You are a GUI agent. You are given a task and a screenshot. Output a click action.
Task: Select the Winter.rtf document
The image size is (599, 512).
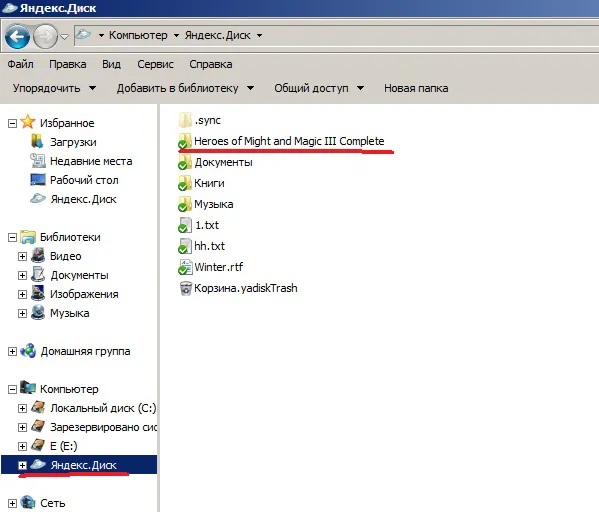[210, 267]
